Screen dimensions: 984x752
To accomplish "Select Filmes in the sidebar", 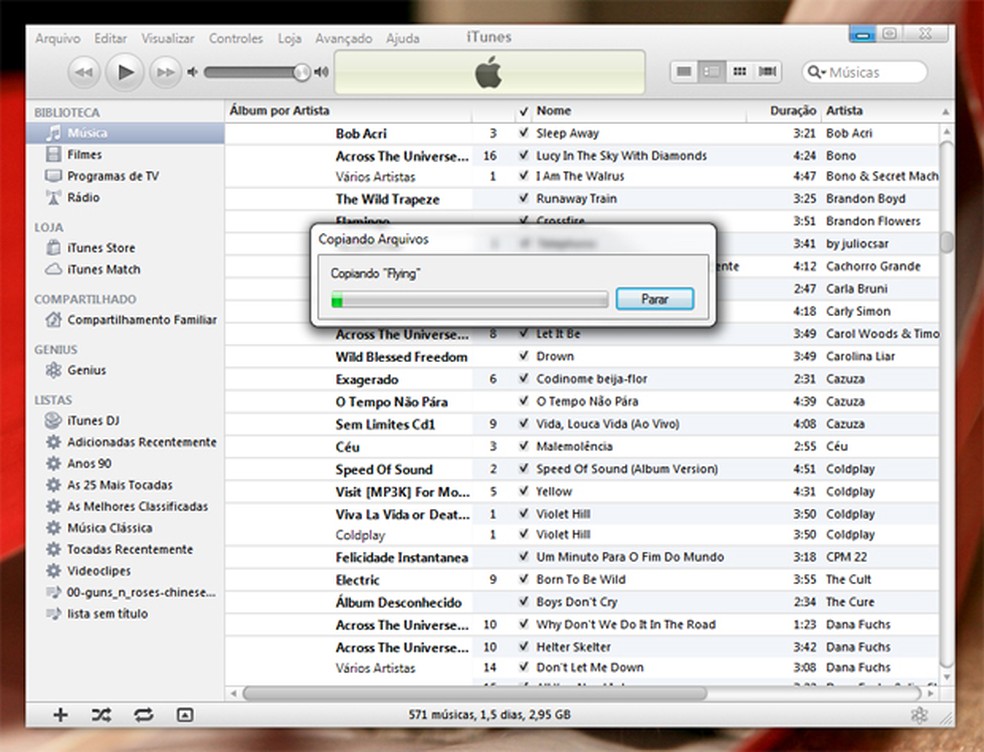I will 125,154.
